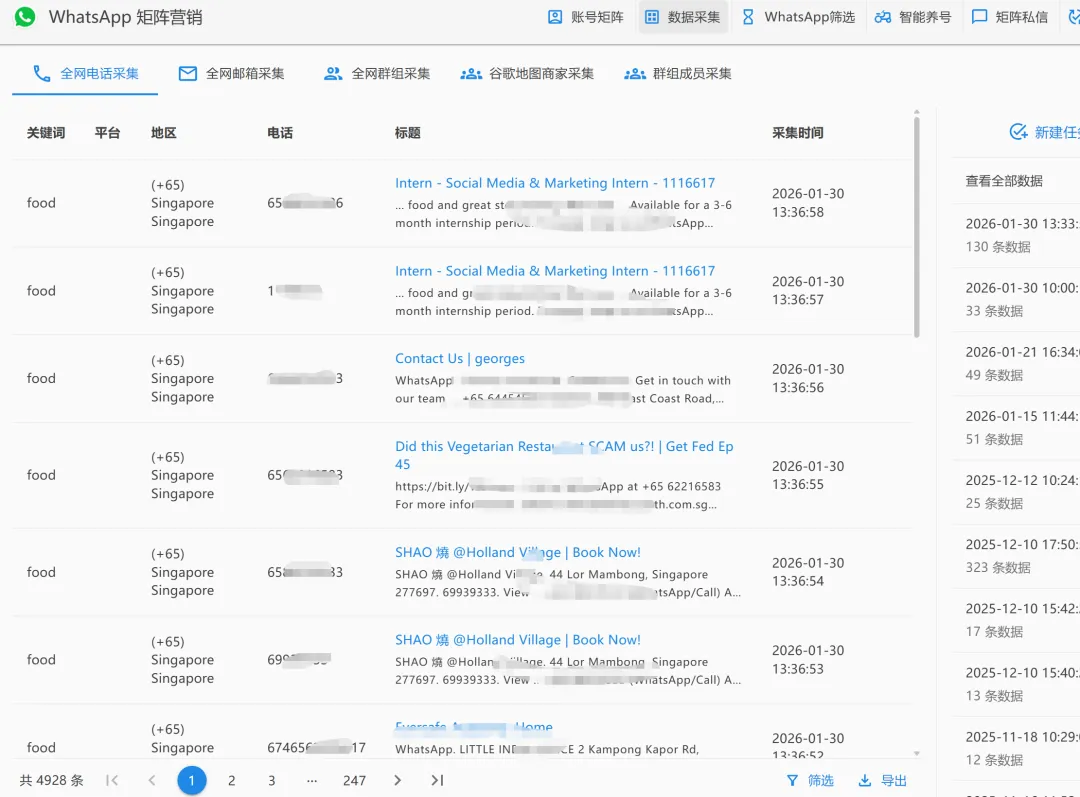
Task: Click the binoculars icon beside 智能养号
Action: tap(882, 17)
